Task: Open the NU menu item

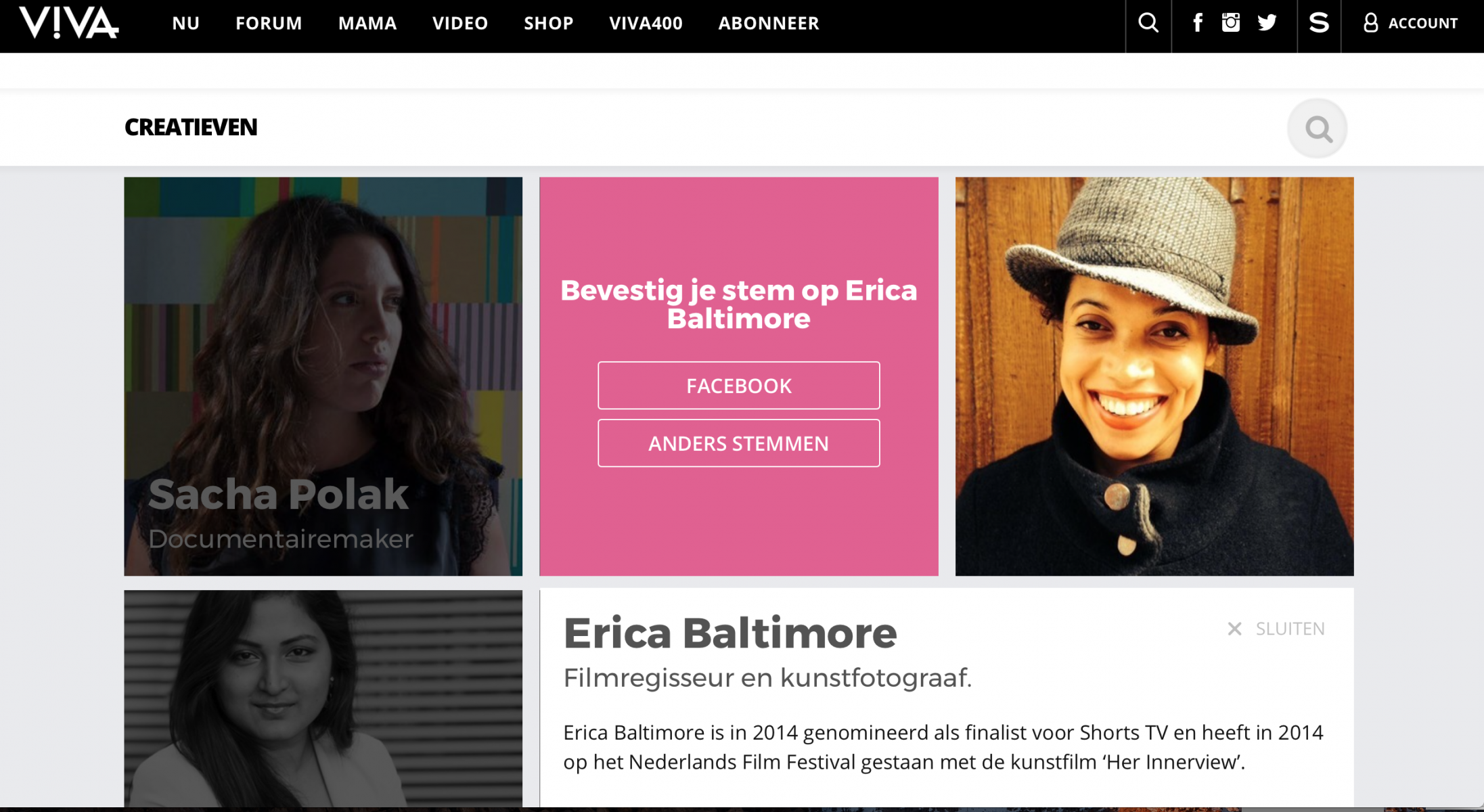Action: [185, 23]
